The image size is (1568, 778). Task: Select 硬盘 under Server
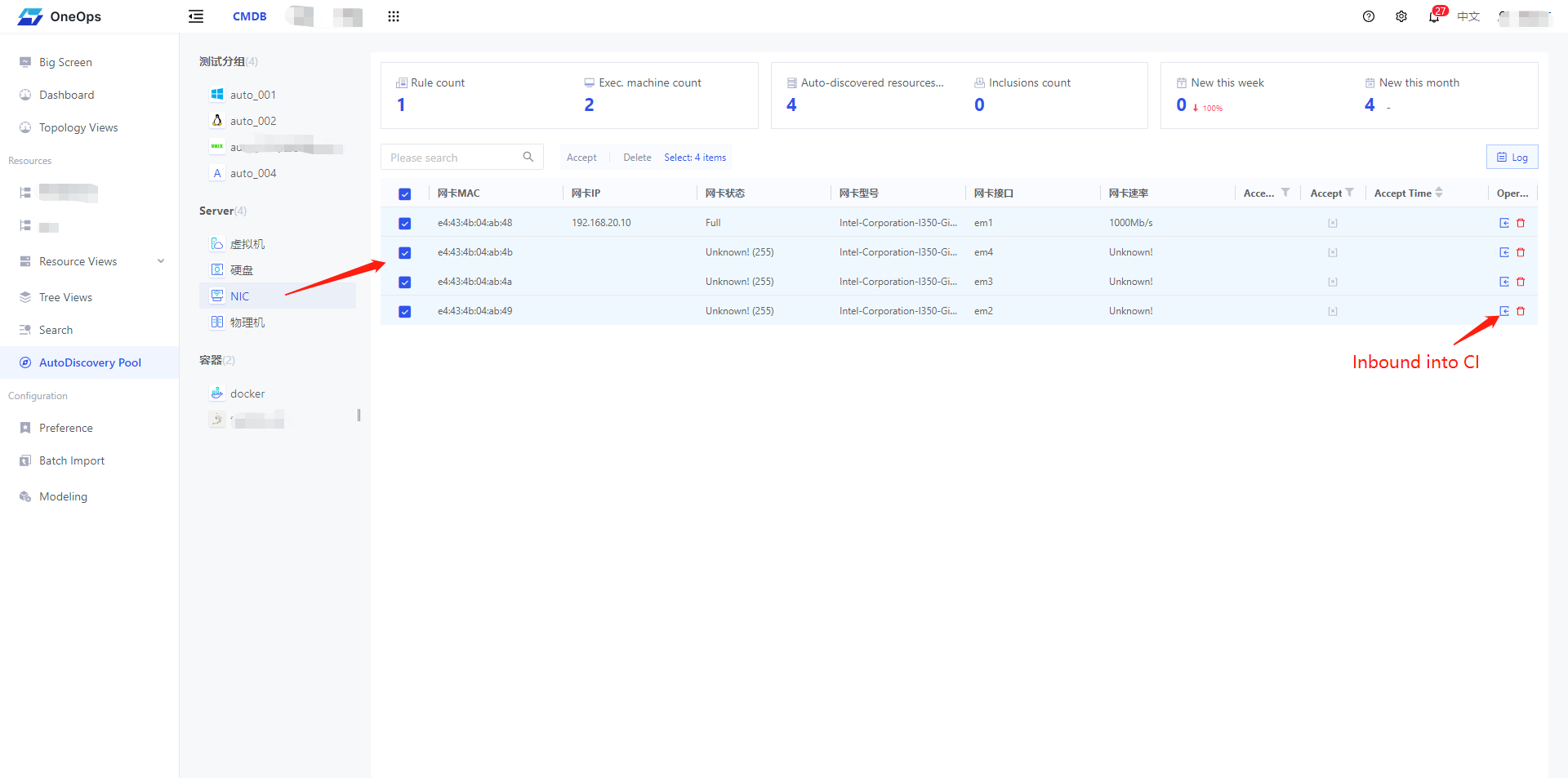point(241,270)
